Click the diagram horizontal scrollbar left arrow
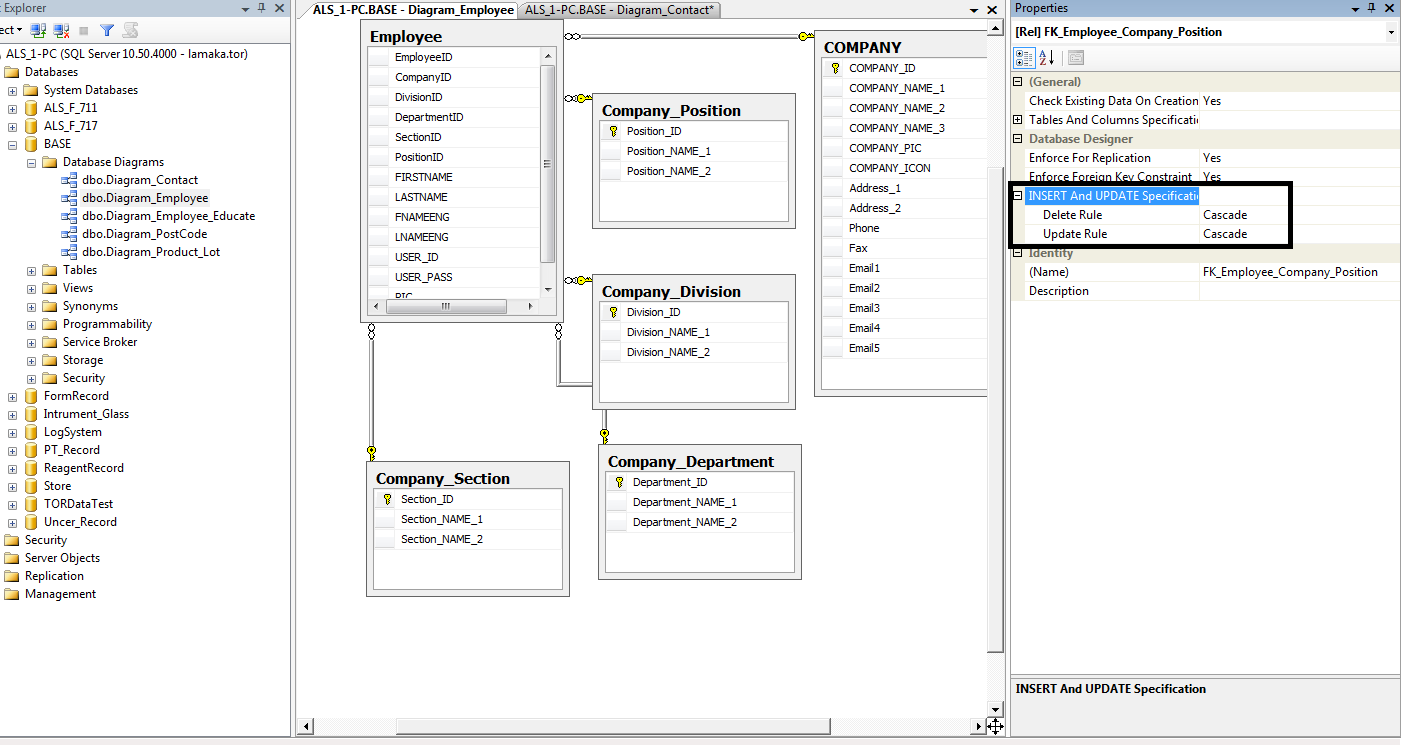This screenshot has height=745, width=1420. 306,726
